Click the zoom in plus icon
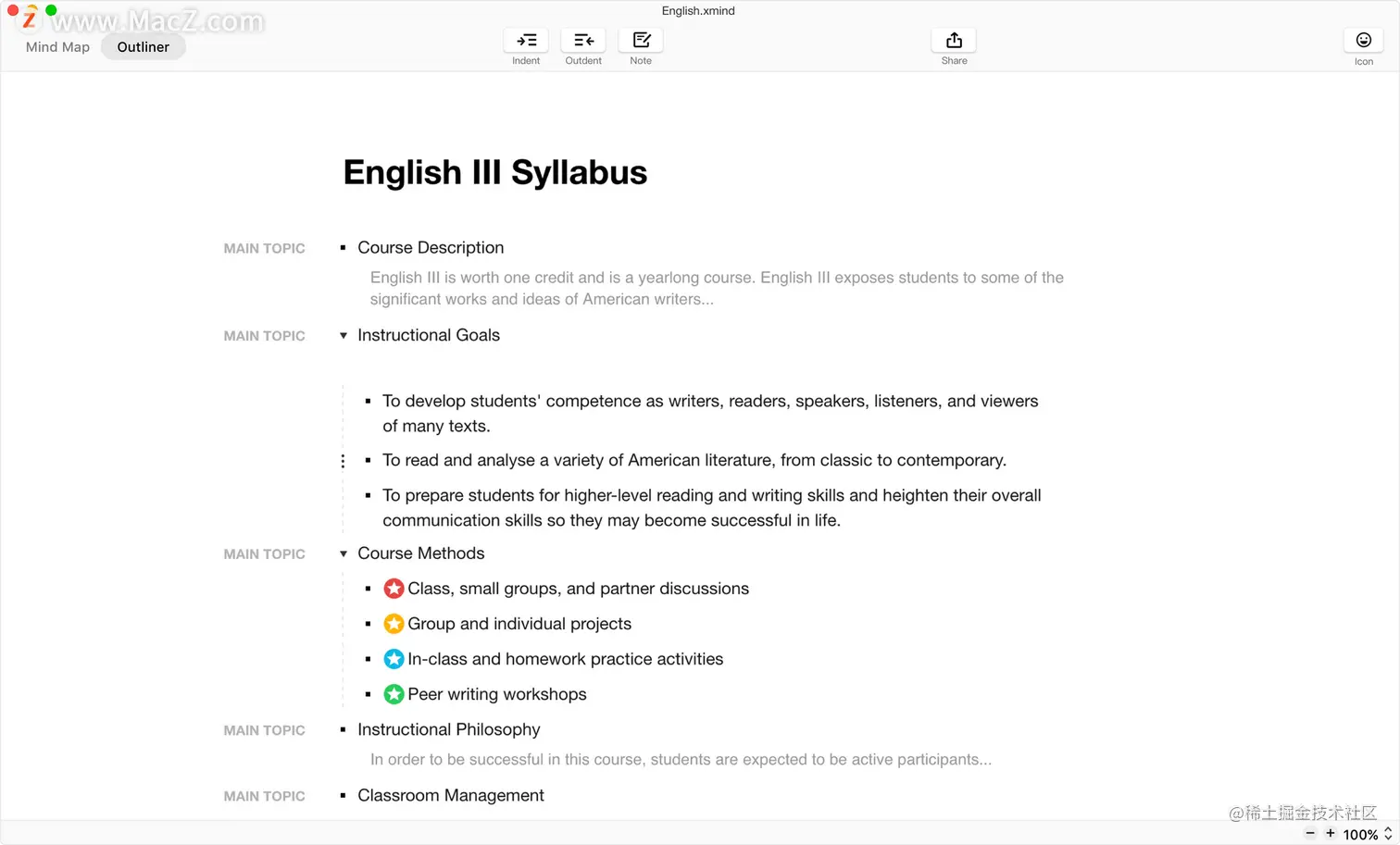The image size is (1400, 845). point(1331,834)
